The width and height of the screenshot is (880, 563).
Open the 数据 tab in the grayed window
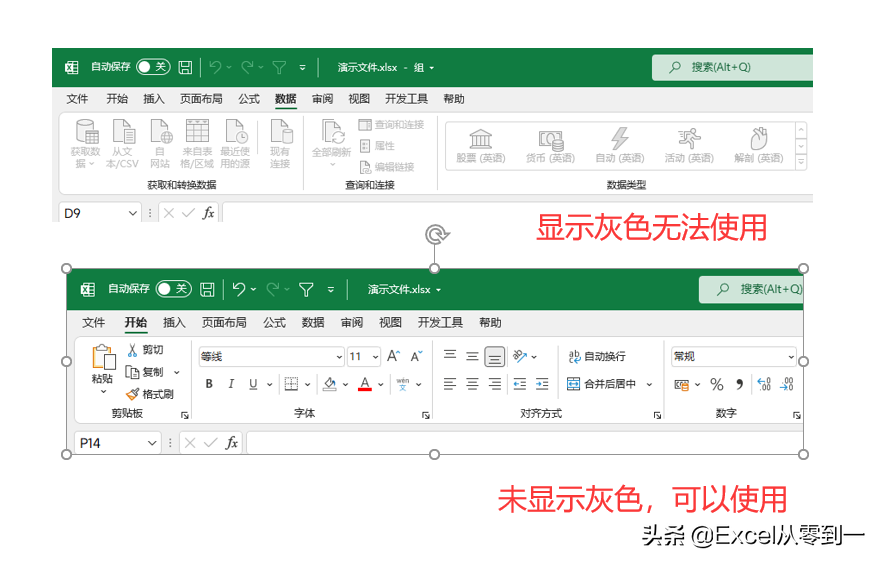coord(286,99)
